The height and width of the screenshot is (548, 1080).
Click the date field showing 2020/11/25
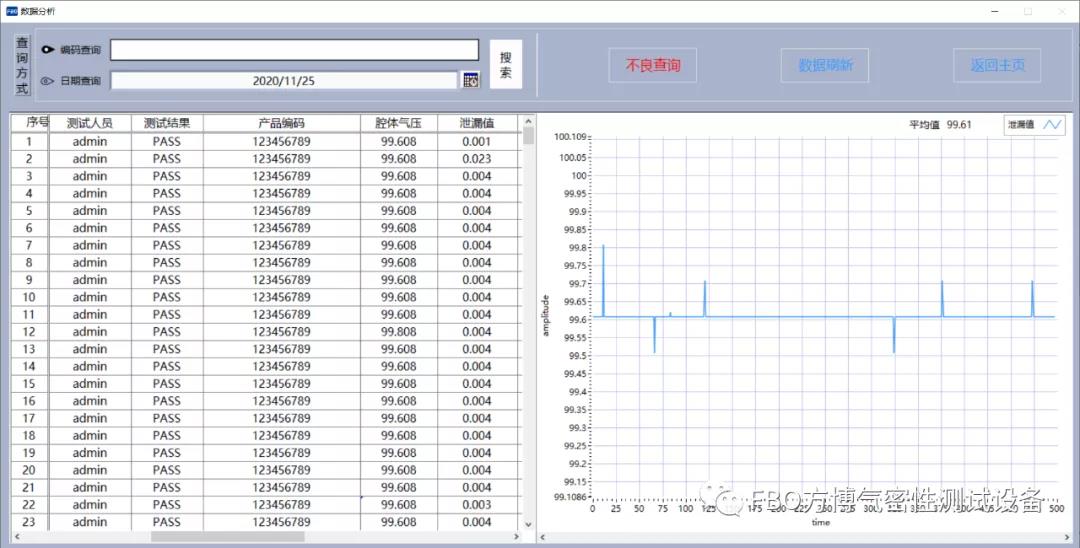point(284,81)
